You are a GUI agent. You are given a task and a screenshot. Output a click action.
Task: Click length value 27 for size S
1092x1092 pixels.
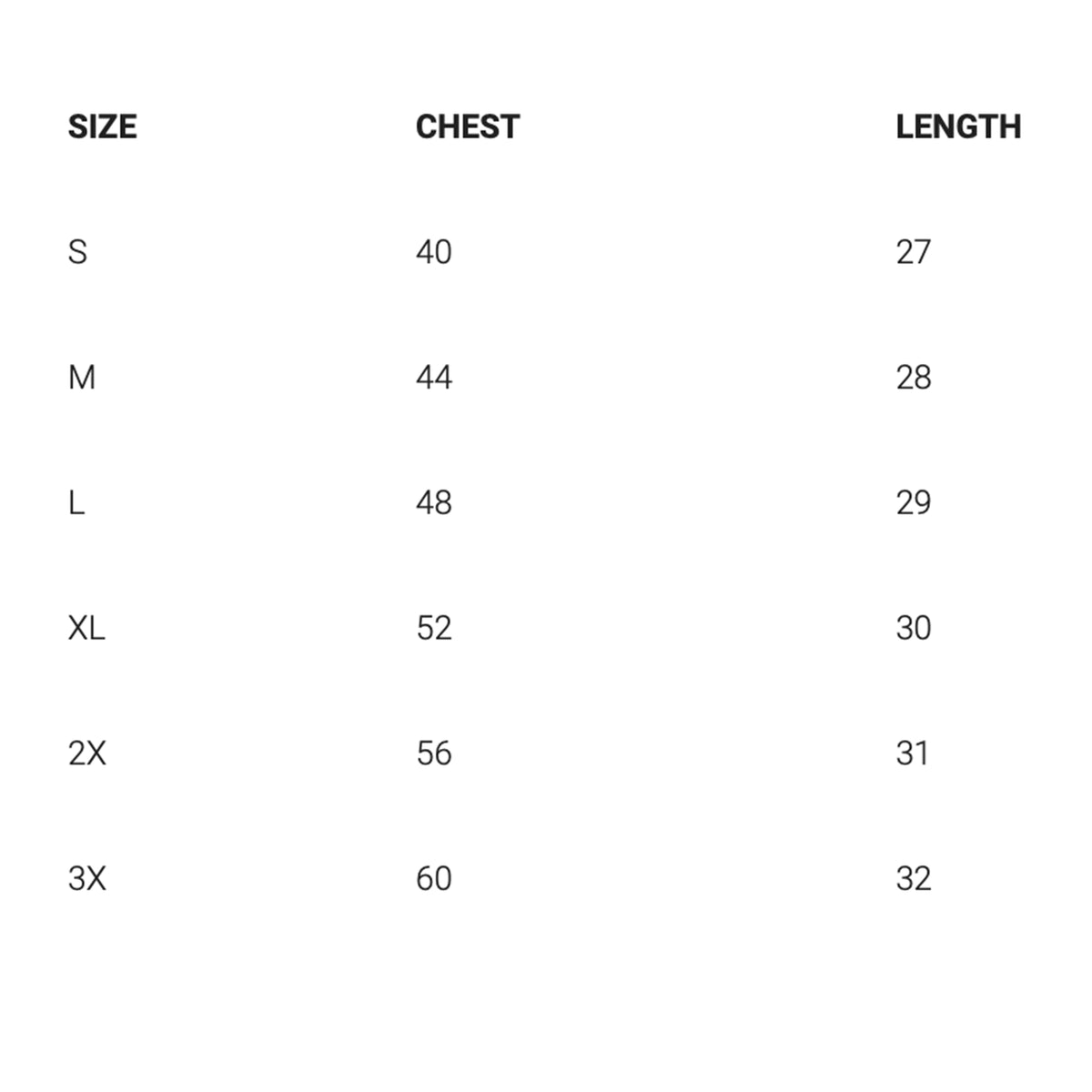913,252
